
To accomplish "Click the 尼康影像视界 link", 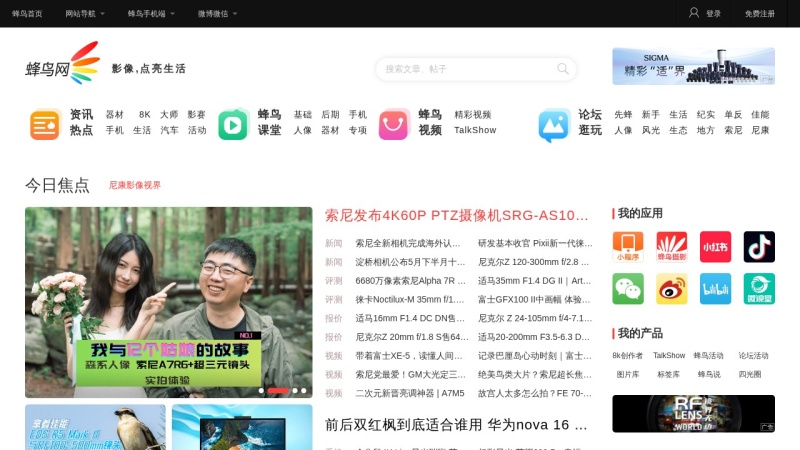I will click(x=135, y=185).
